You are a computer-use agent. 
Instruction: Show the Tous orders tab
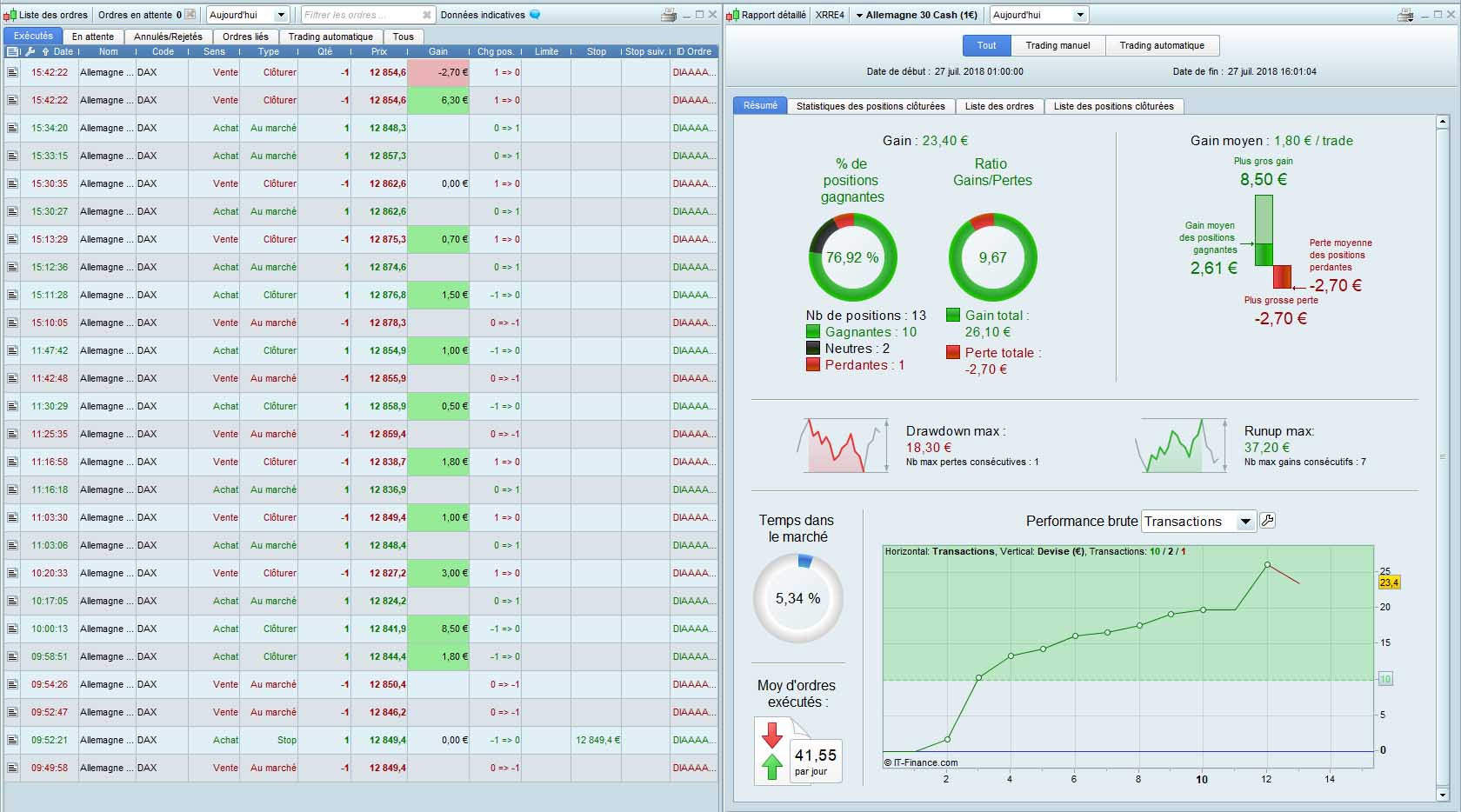(x=403, y=37)
